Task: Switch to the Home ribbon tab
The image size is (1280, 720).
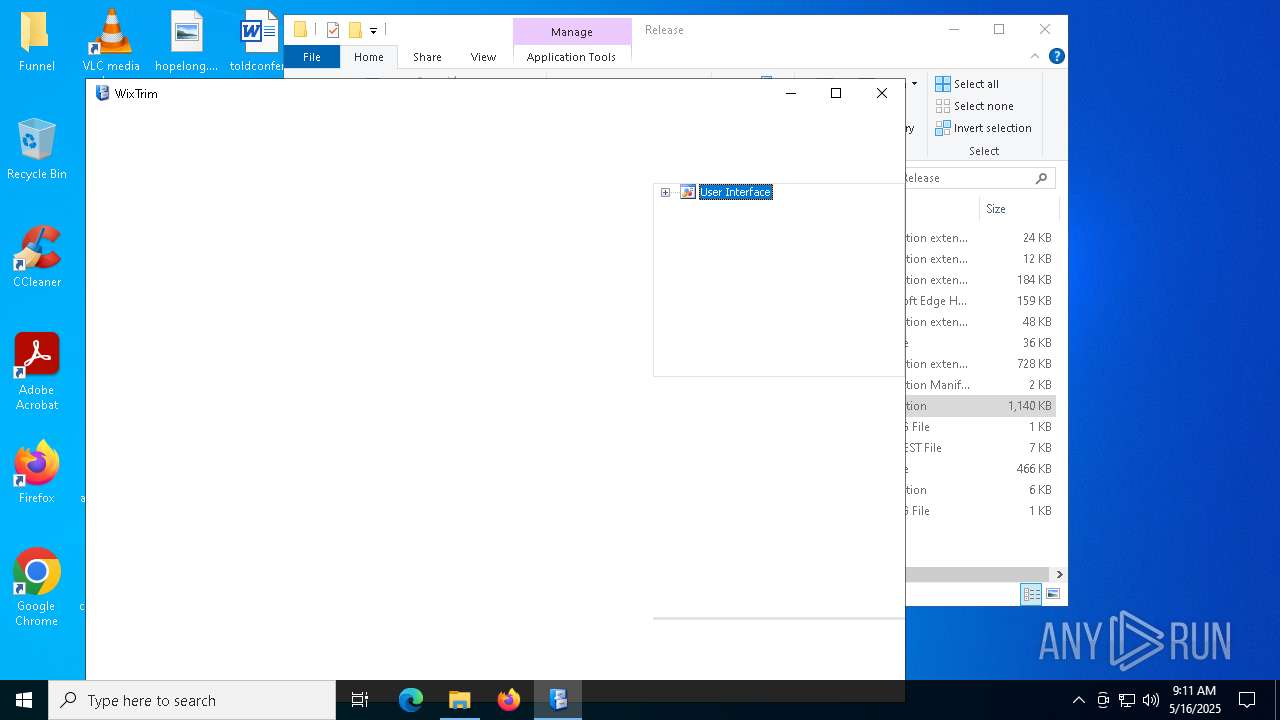Action: [x=369, y=57]
